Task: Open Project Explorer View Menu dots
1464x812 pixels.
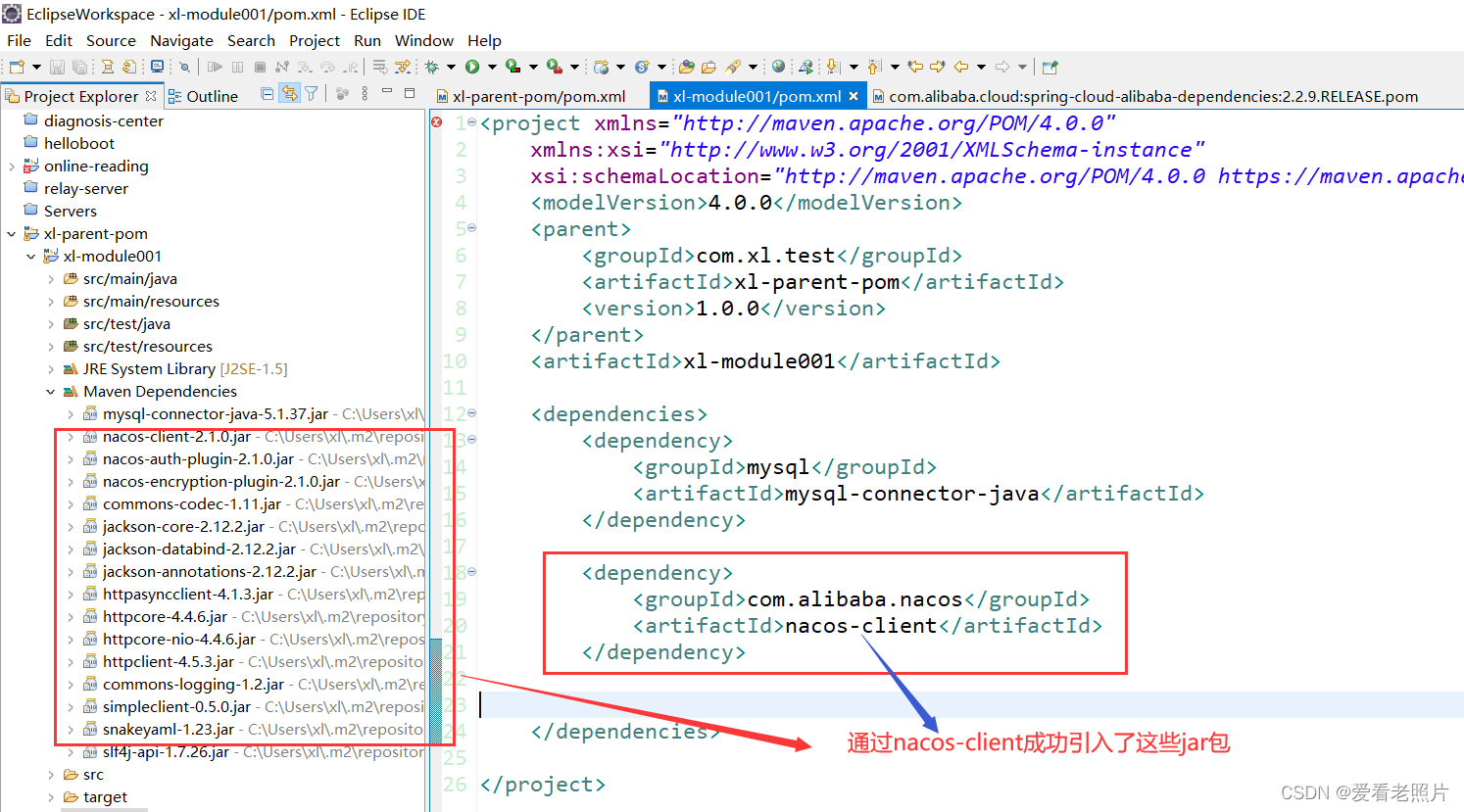Action: point(365,94)
